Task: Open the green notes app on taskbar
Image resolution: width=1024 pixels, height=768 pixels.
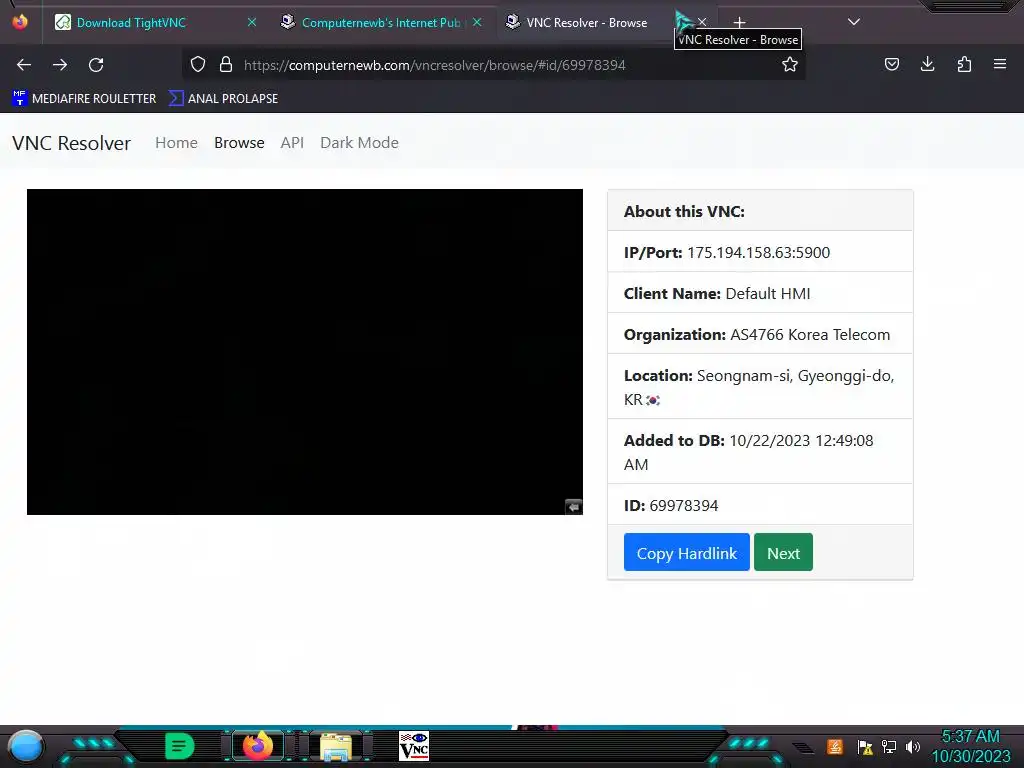Action: [x=180, y=746]
